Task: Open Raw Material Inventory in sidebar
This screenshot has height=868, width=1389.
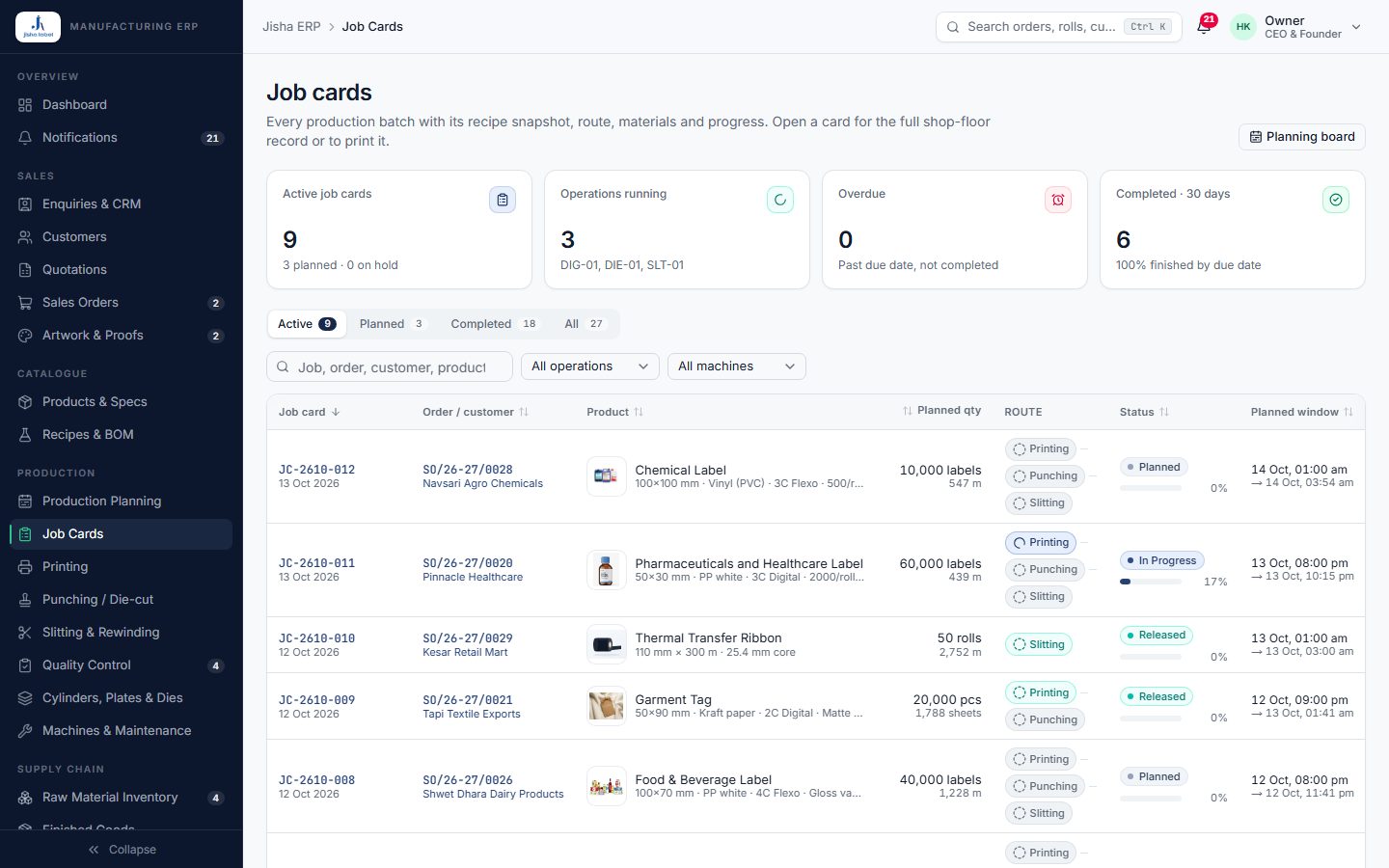Action: [122, 798]
